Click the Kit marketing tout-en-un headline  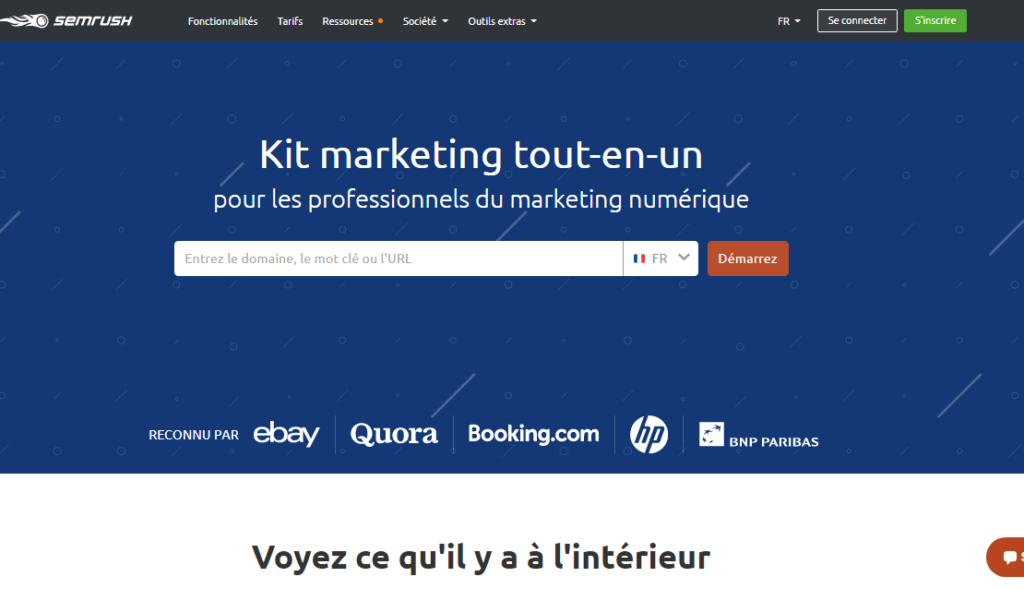point(481,155)
